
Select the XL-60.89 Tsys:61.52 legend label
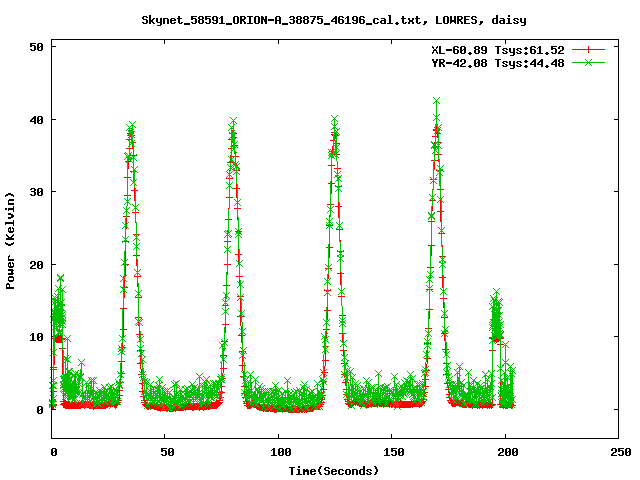[x=498, y=50]
